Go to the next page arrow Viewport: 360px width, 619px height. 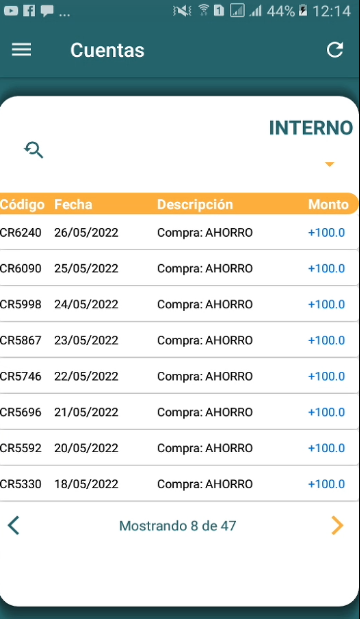[x=337, y=526]
